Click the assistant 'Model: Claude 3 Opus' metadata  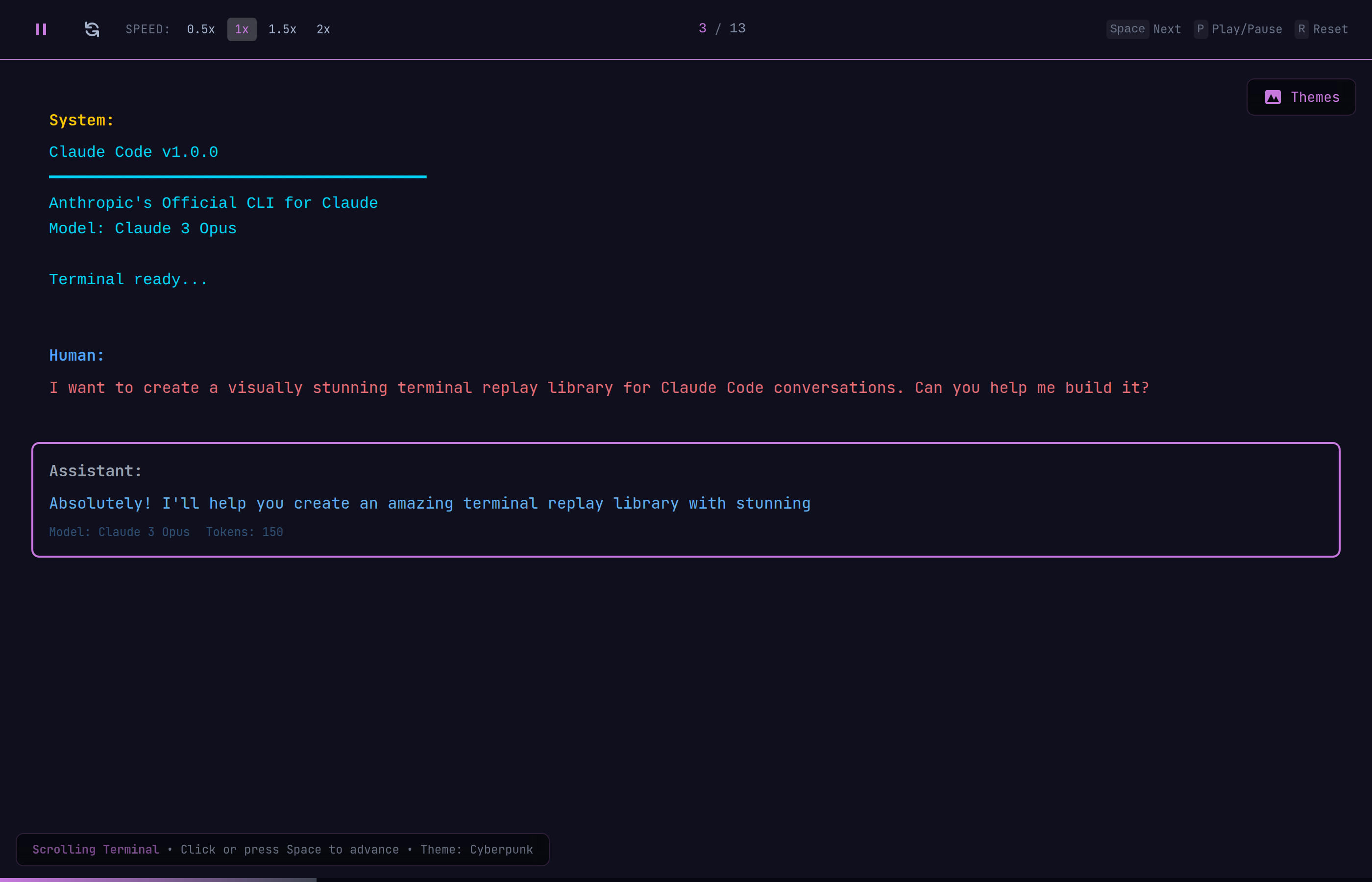pos(119,532)
